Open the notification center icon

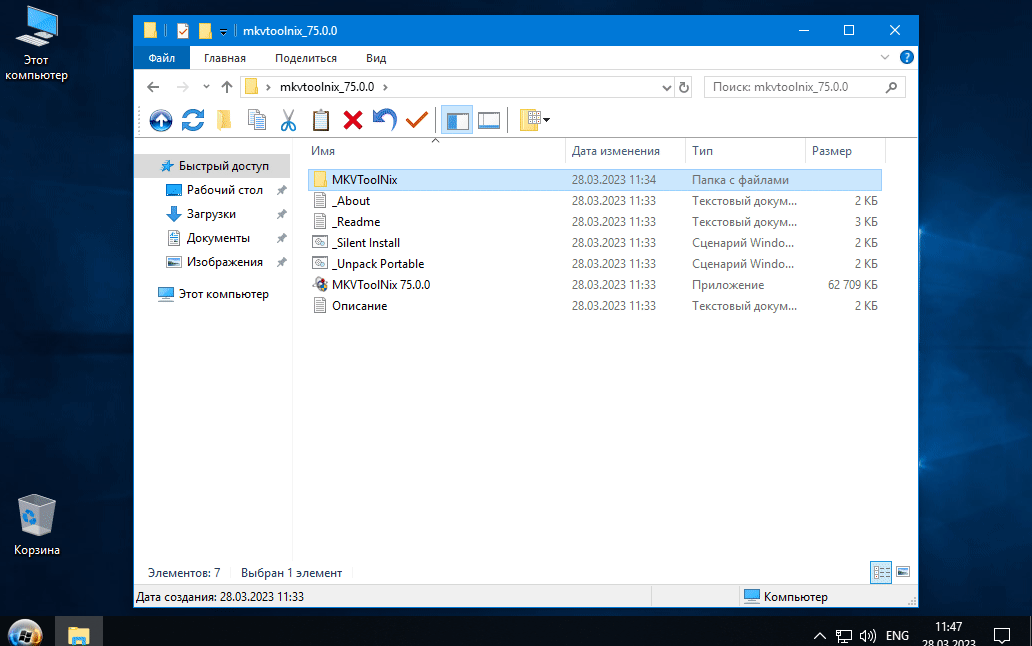tap(1002, 635)
